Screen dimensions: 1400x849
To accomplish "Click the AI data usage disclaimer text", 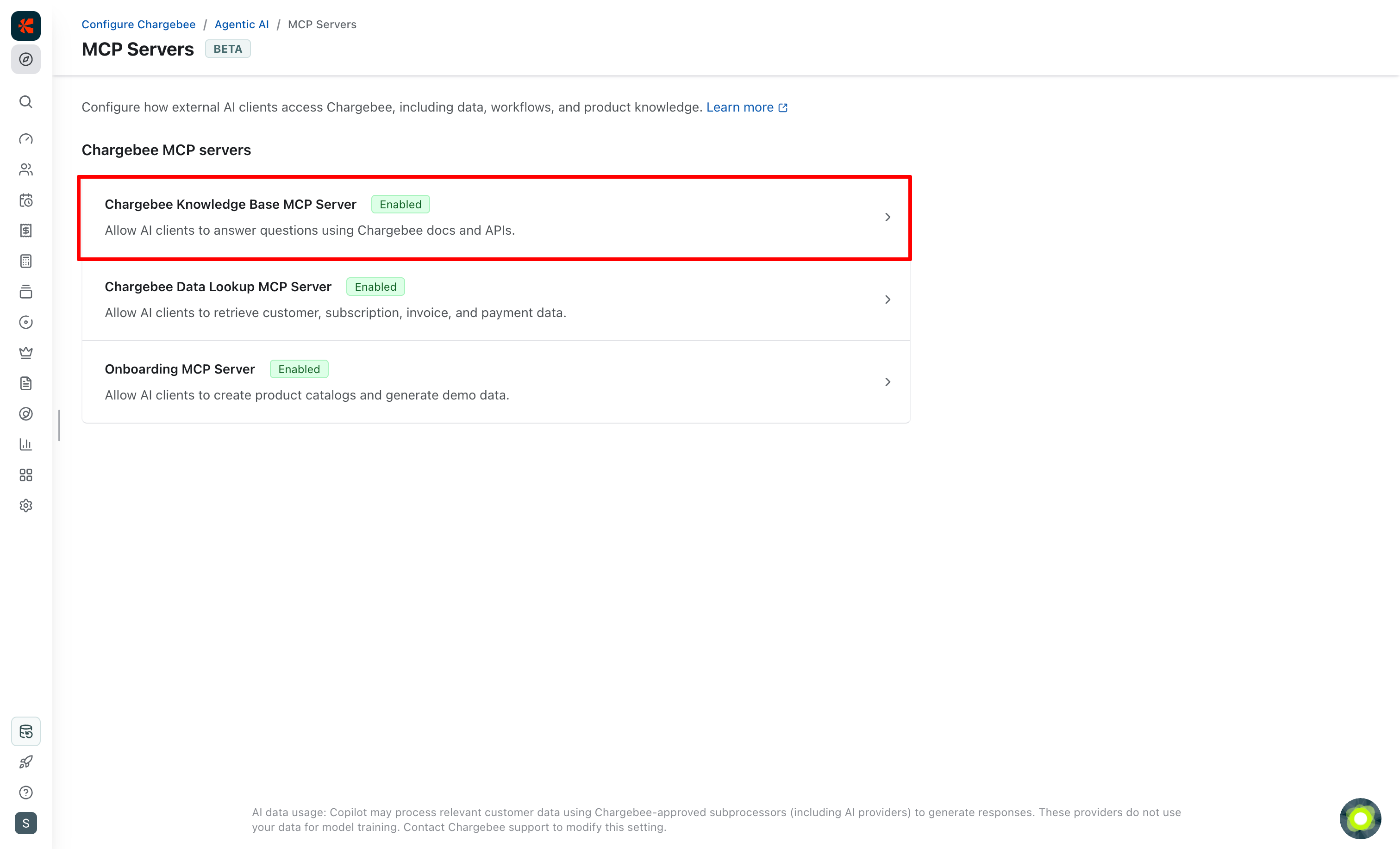I will (717, 820).
